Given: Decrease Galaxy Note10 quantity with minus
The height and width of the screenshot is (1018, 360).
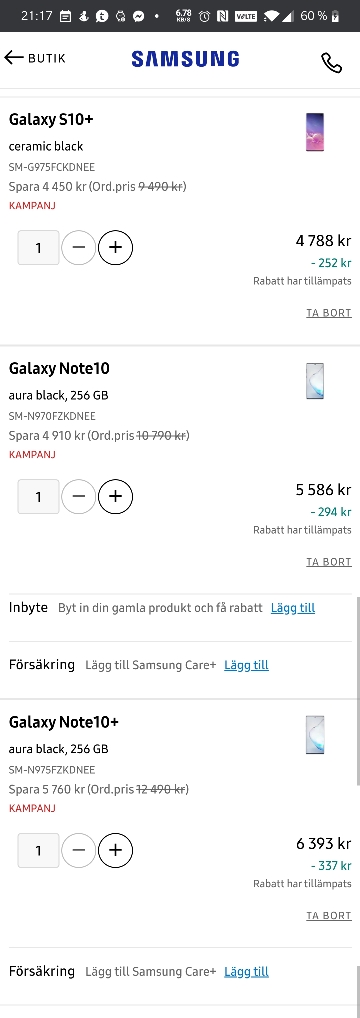Looking at the screenshot, I should (79, 497).
